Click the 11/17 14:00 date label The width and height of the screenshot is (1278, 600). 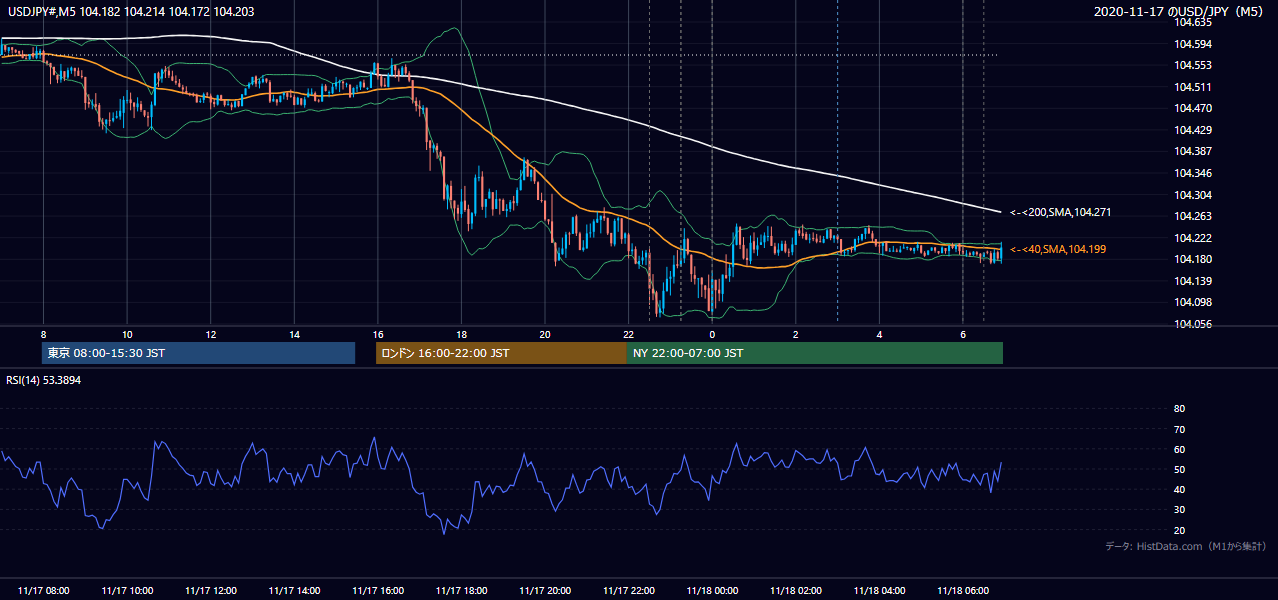294,591
